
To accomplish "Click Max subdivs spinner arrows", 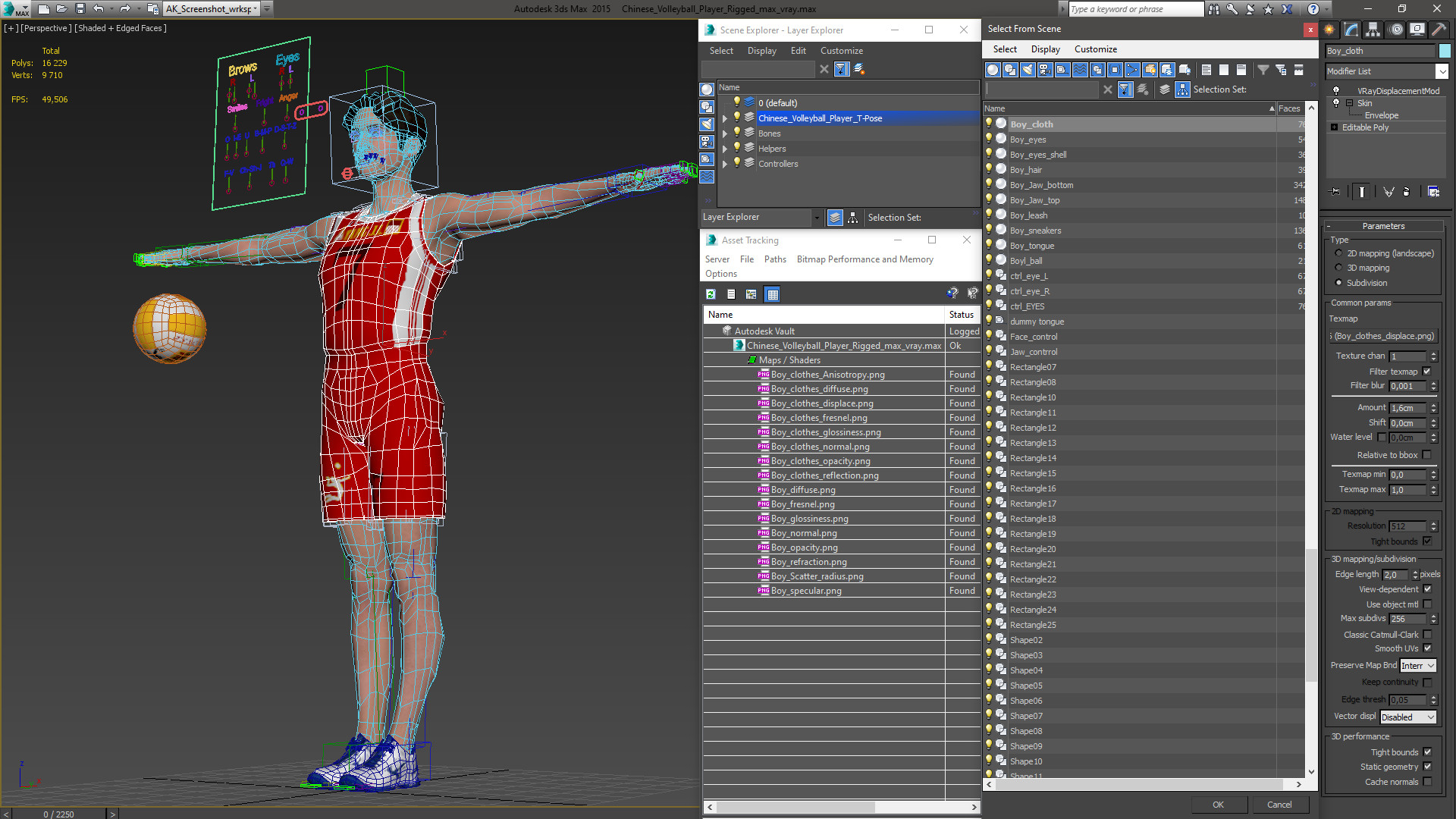I will 1433,619.
